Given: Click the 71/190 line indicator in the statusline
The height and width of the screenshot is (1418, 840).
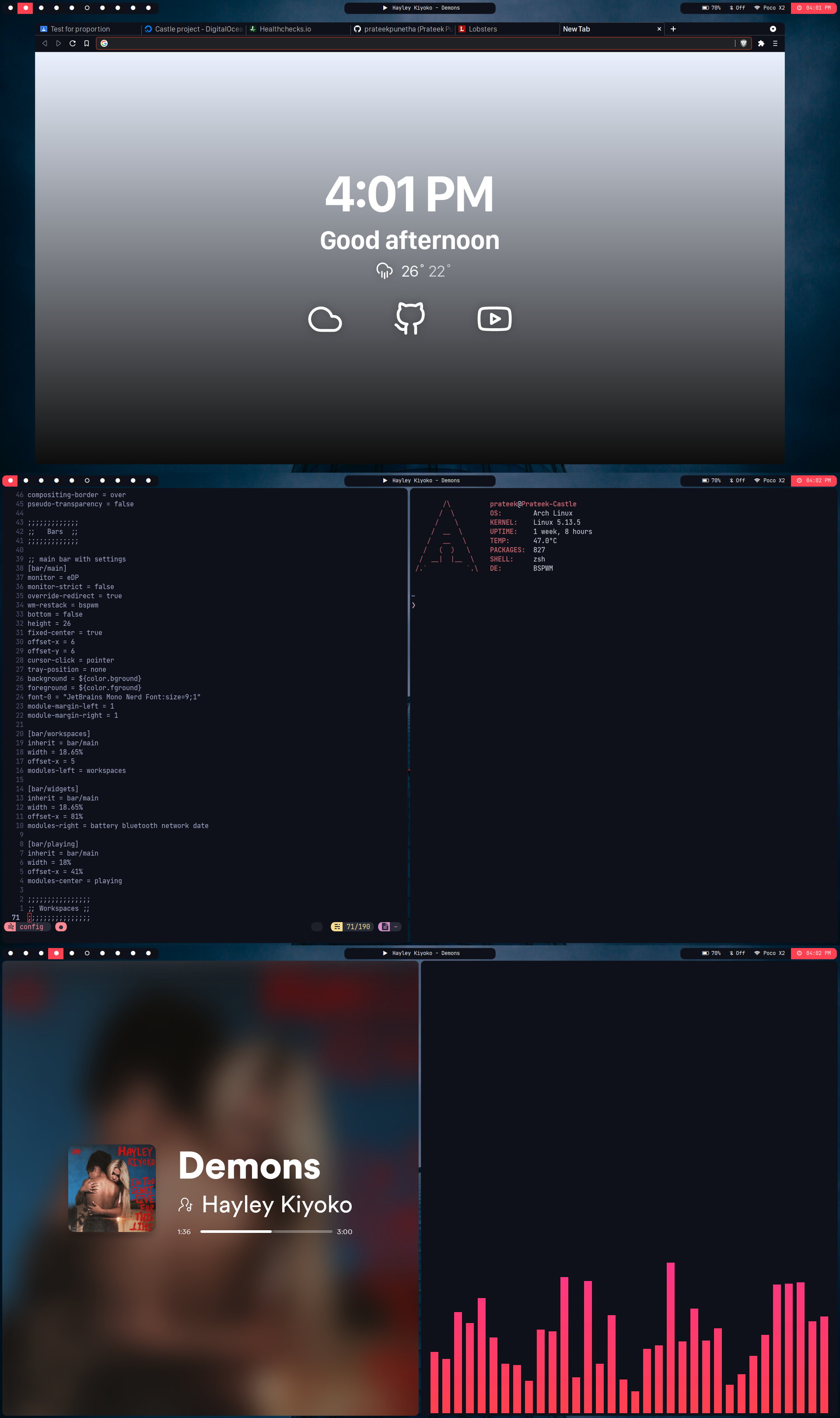Looking at the screenshot, I should coord(352,927).
